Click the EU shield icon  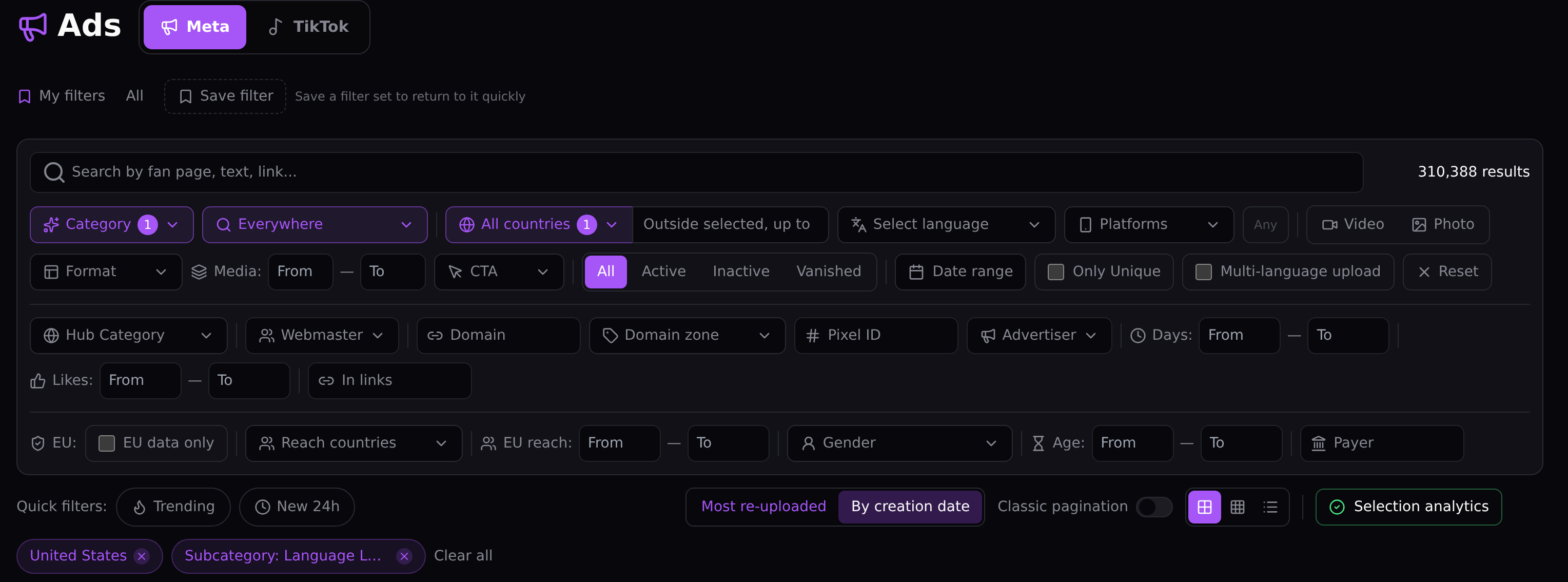point(38,443)
